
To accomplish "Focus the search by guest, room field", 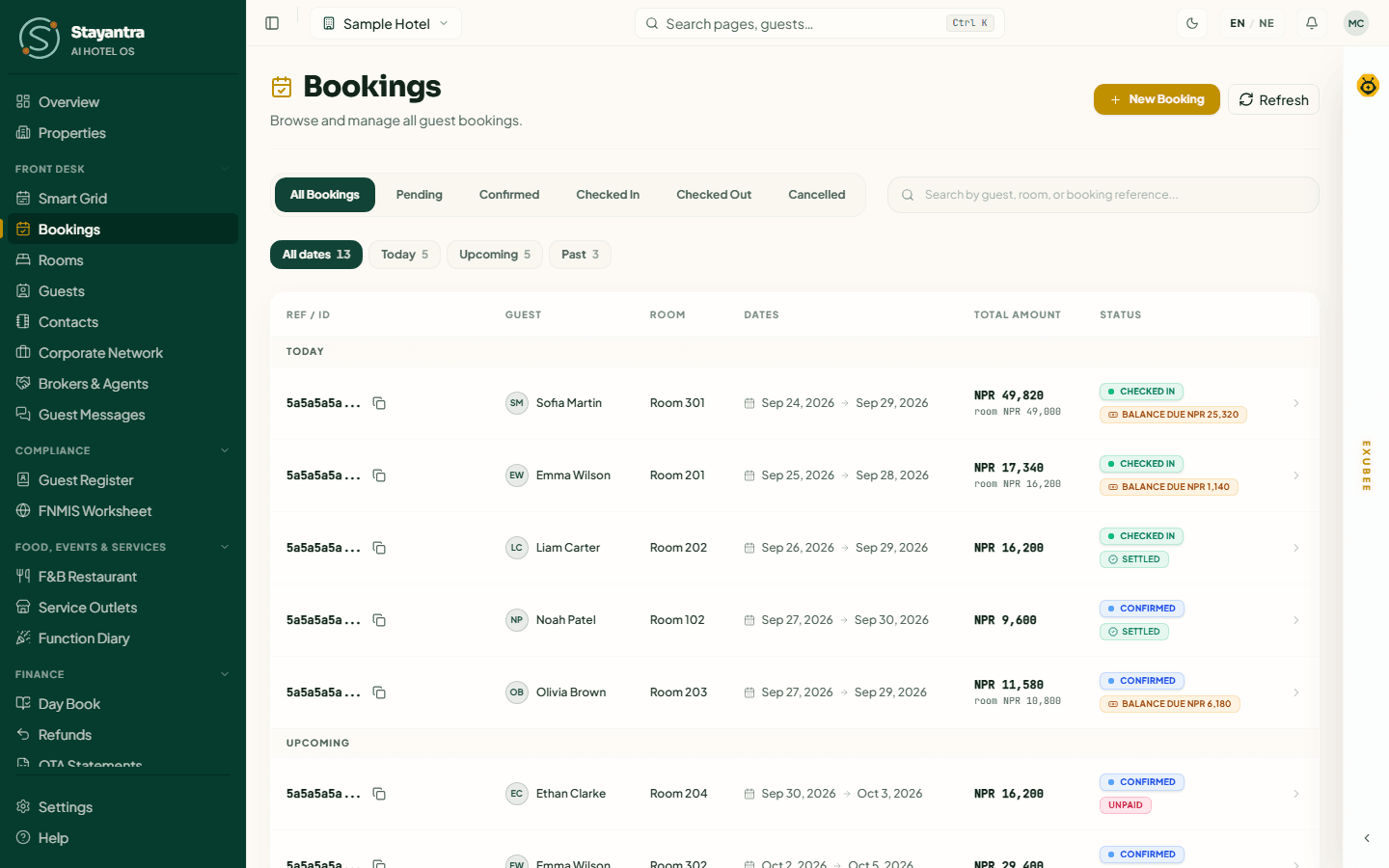I will pyautogui.click(x=1103, y=195).
